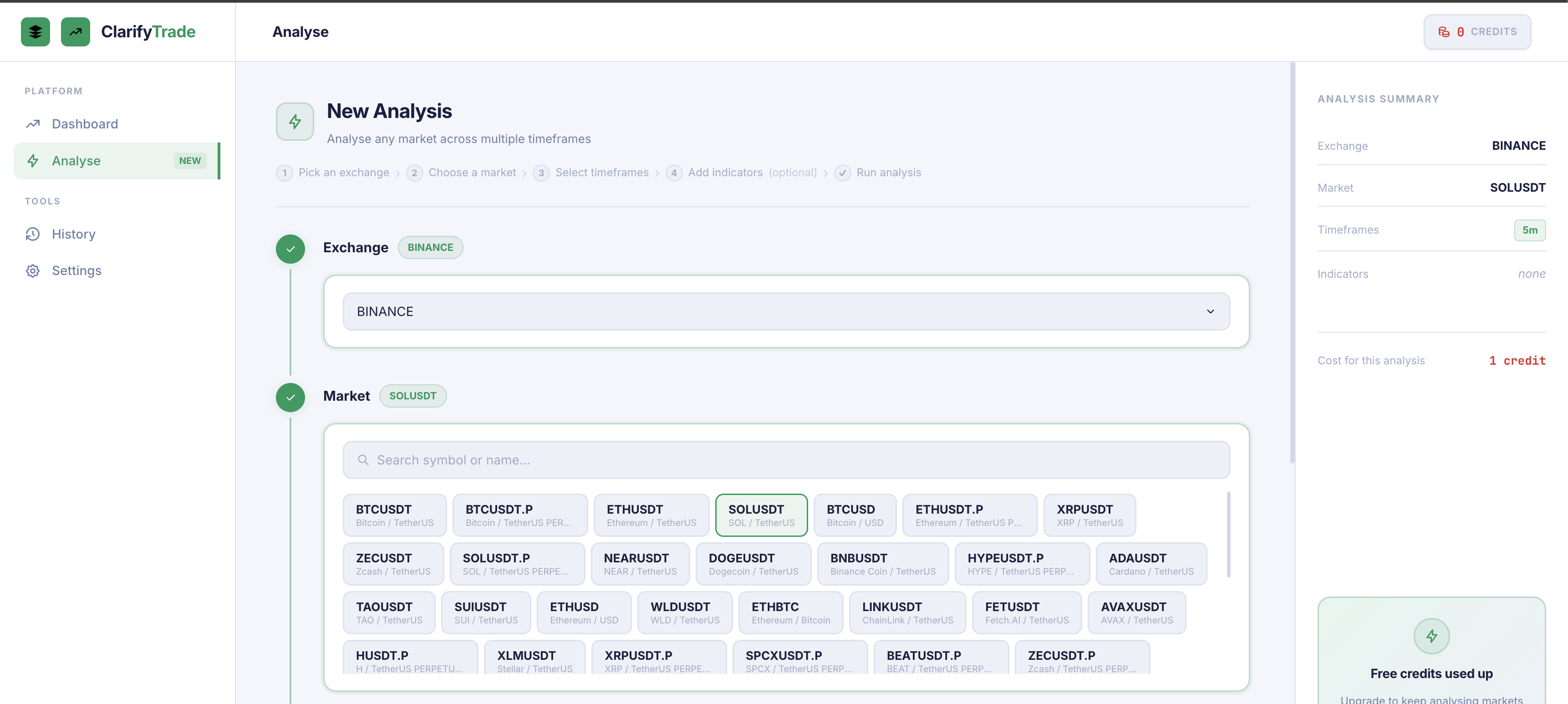Select the TAOUSDT market card
This screenshot has width=1568, height=704.
(389, 612)
